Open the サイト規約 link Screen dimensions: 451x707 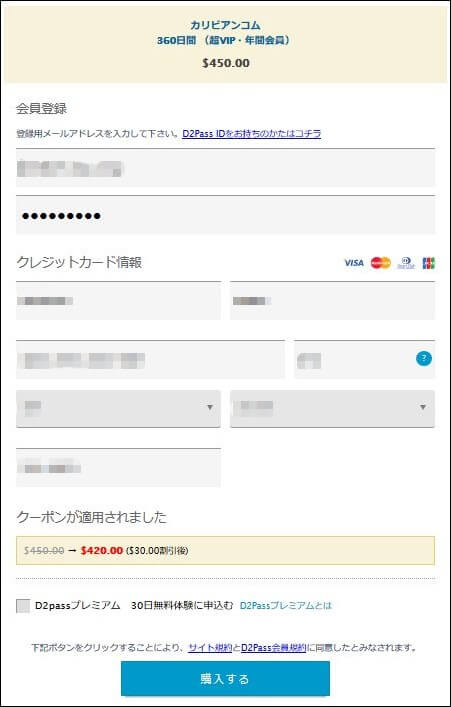[x=210, y=648]
